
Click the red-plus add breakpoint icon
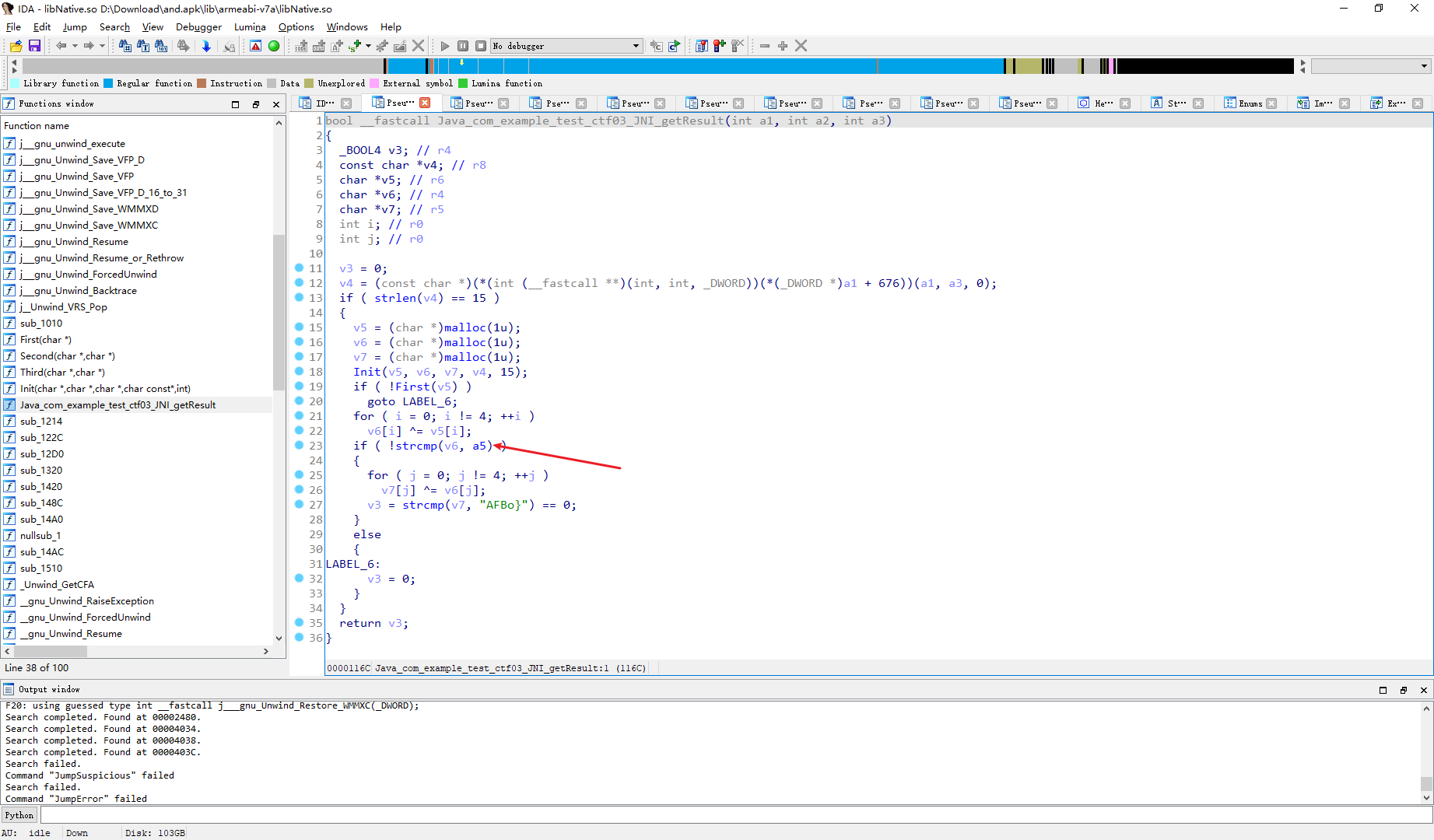pyautogui.click(x=720, y=46)
